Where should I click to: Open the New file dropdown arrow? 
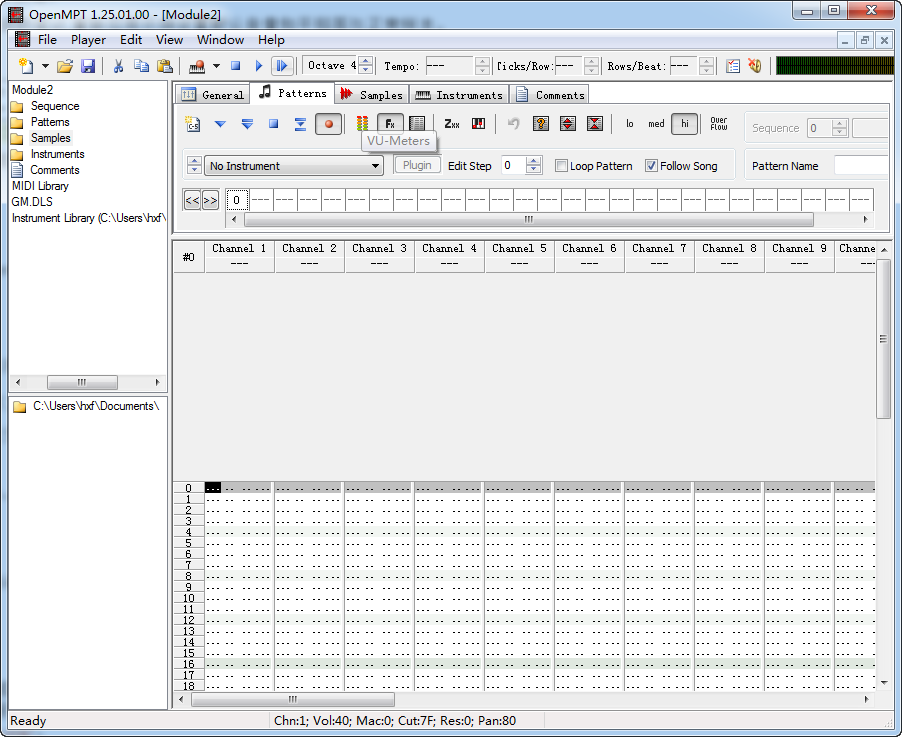tap(45, 66)
